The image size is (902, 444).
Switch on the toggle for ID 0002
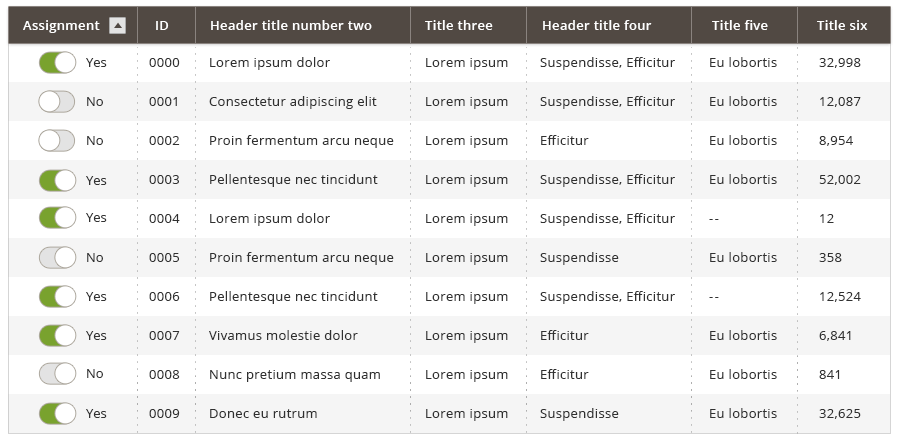click(x=57, y=141)
